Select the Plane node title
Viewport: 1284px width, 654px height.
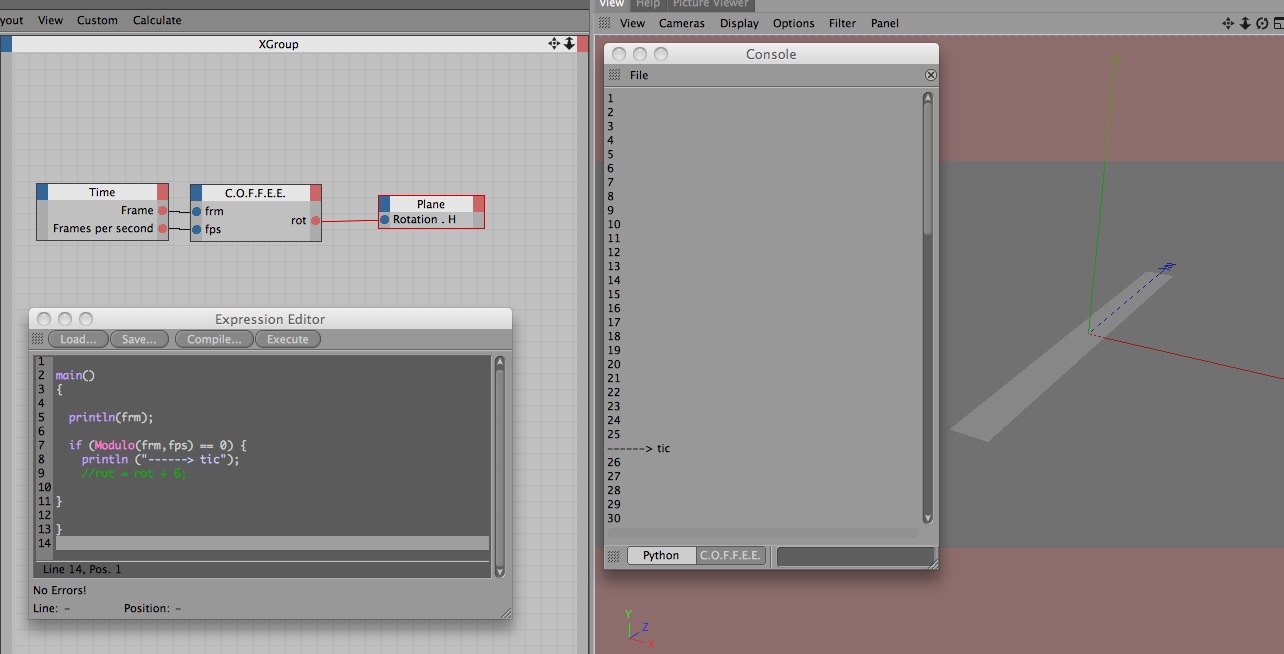click(431, 204)
